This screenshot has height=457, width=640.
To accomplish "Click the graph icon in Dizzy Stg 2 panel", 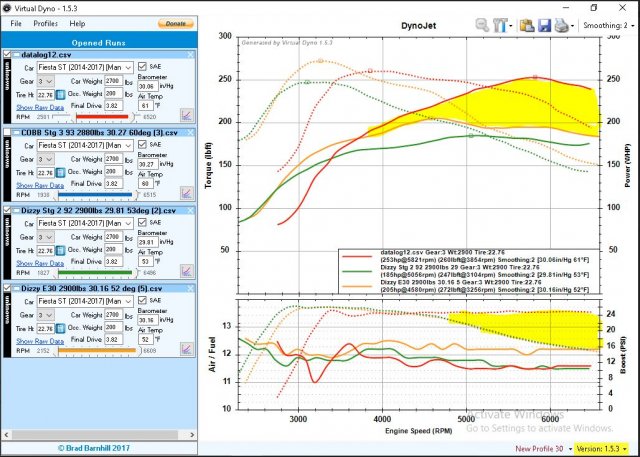I will 187,271.
